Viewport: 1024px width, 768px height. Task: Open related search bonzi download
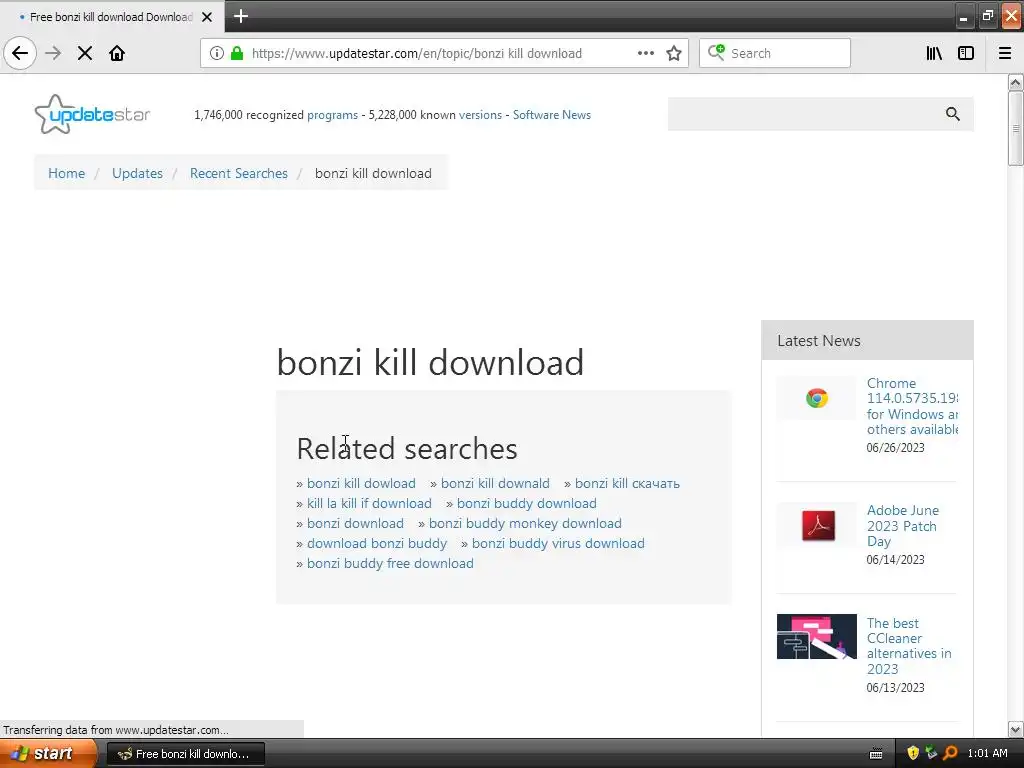(x=355, y=523)
